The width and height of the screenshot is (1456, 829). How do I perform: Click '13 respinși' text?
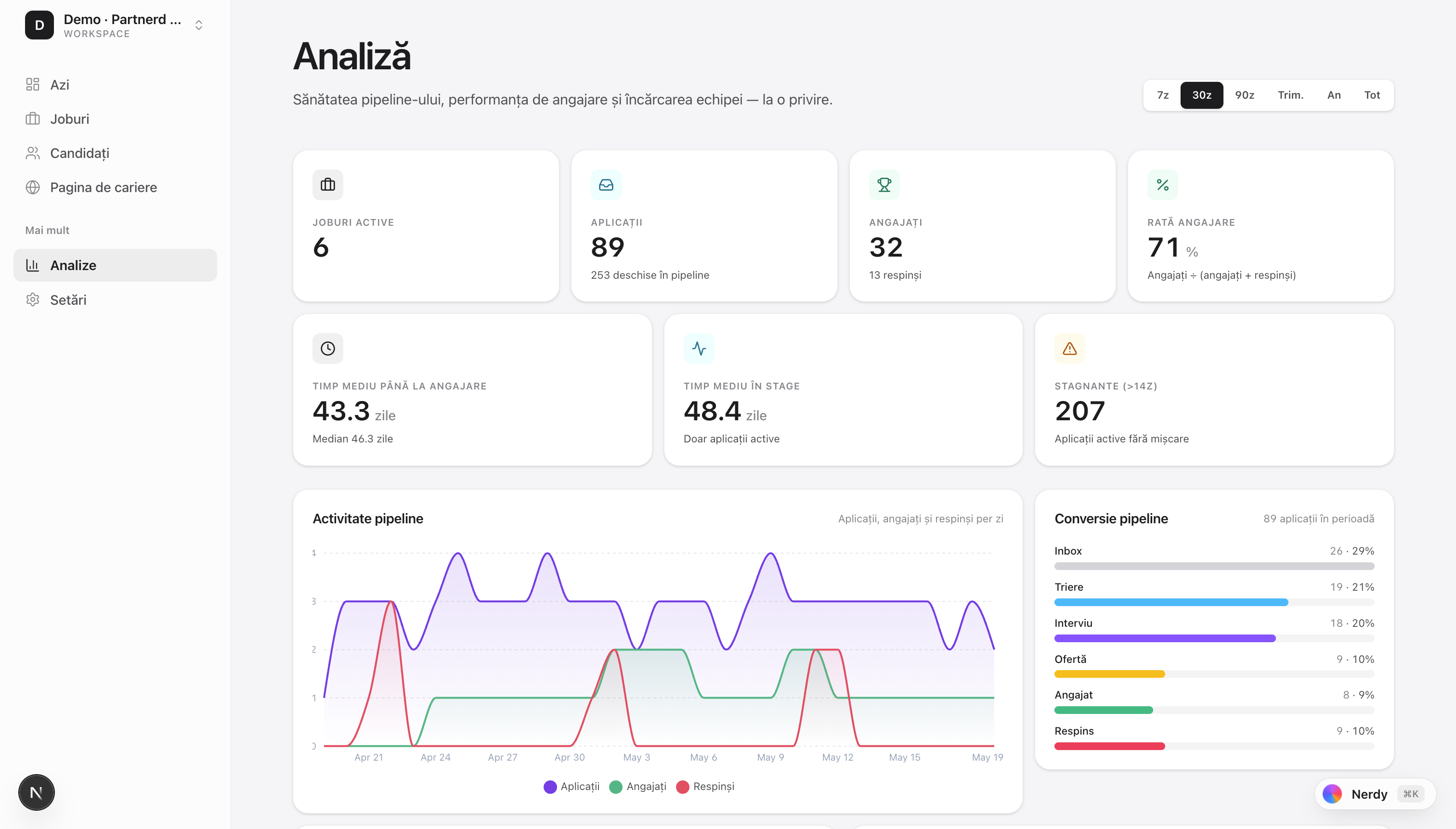pyautogui.click(x=895, y=275)
